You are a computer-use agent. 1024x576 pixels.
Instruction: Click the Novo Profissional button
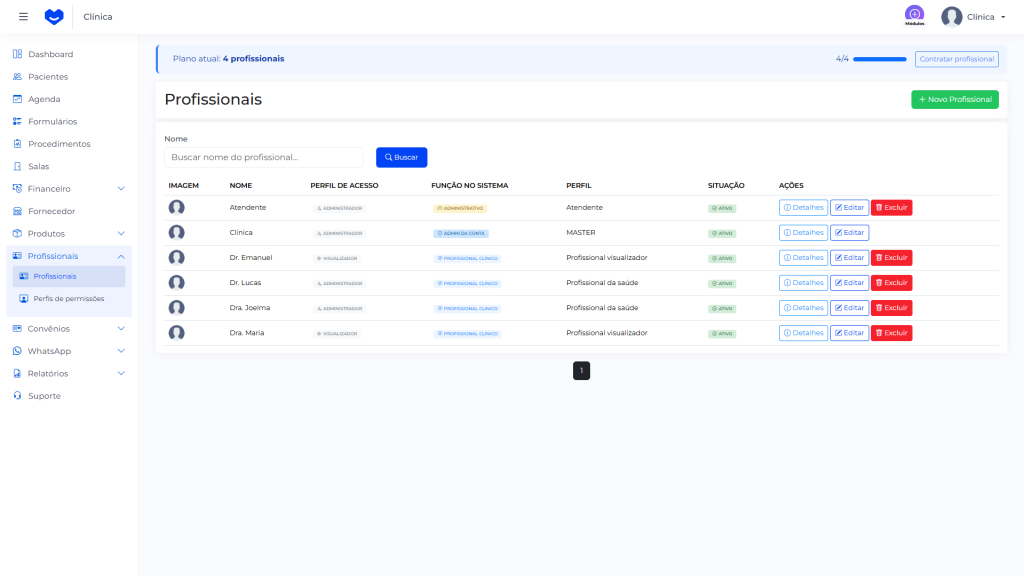[x=954, y=99]
